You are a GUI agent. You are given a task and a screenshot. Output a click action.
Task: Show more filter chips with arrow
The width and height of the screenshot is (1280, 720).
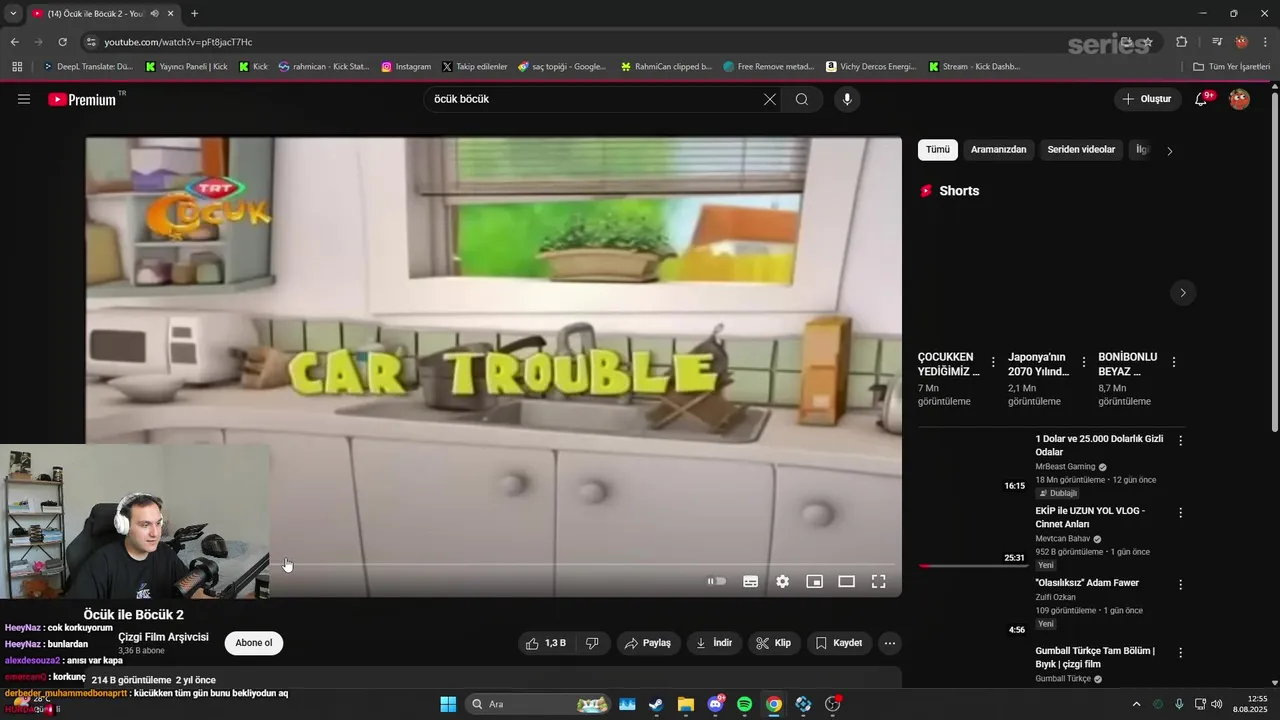[x=1170, y=151]
